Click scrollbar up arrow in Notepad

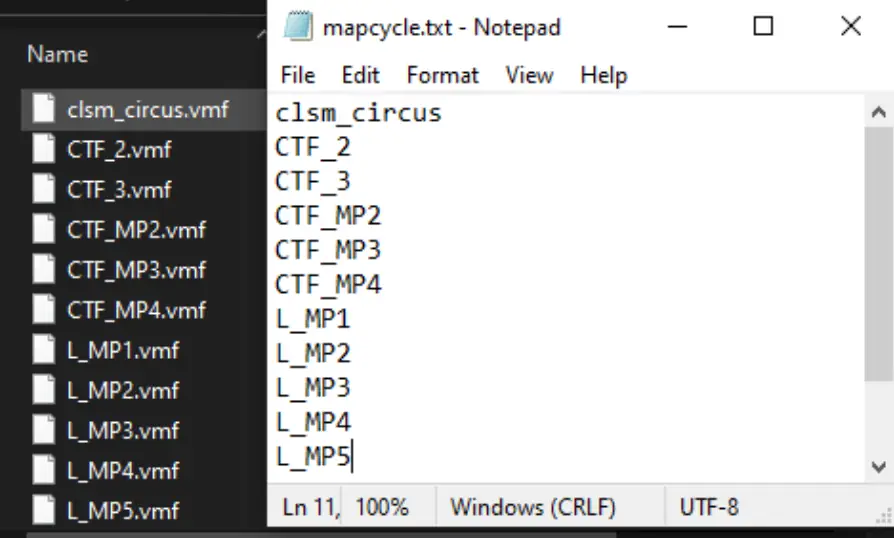pyautogui.click(x=879, y=111)
